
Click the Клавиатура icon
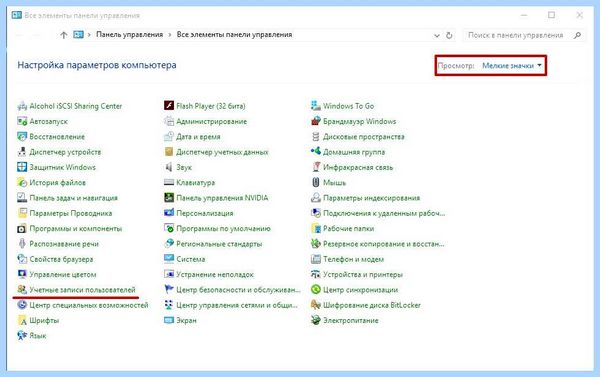click(x=169, y=183)
